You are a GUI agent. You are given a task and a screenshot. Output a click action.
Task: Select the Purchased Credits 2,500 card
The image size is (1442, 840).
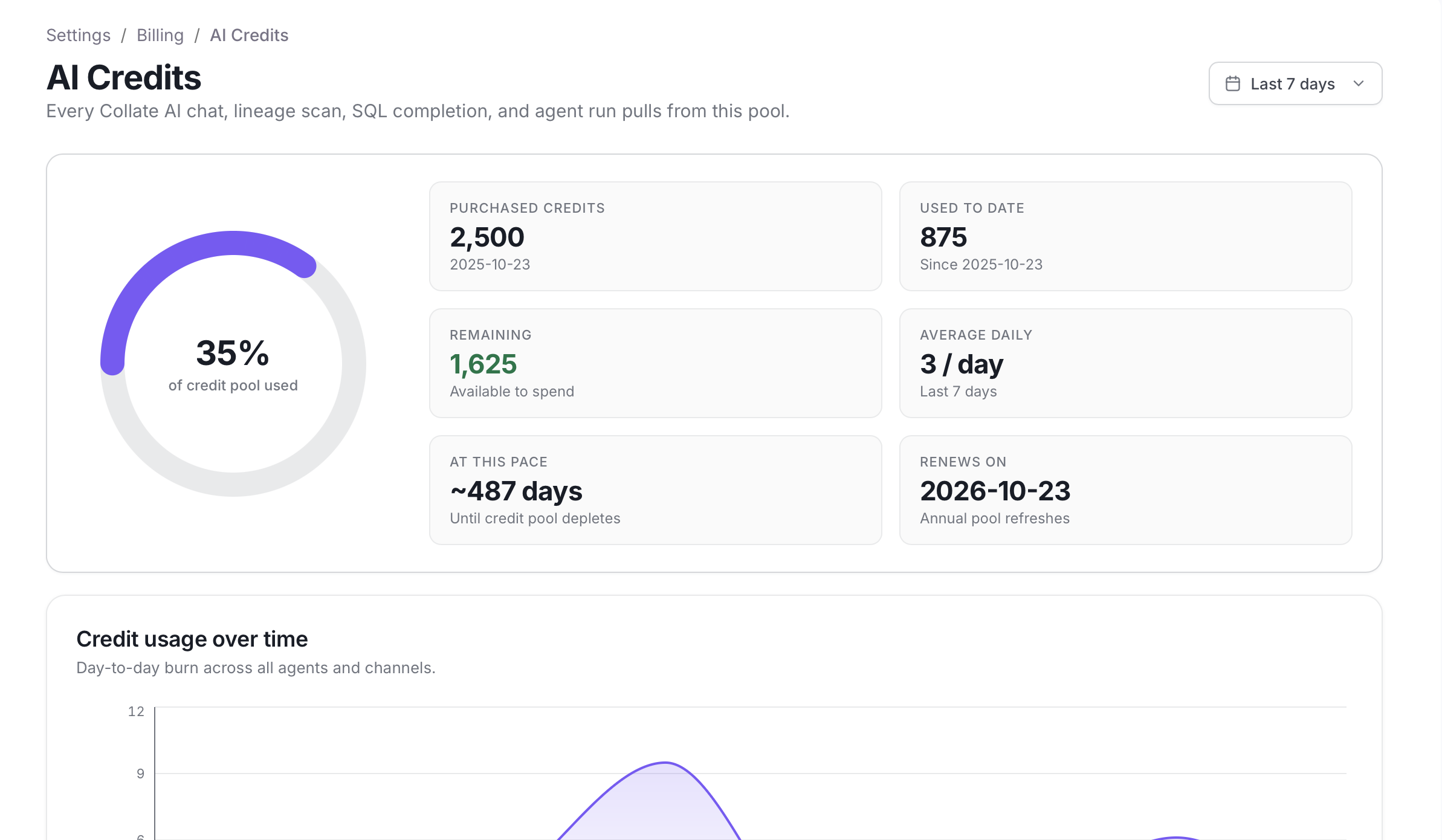coord(655,236)
